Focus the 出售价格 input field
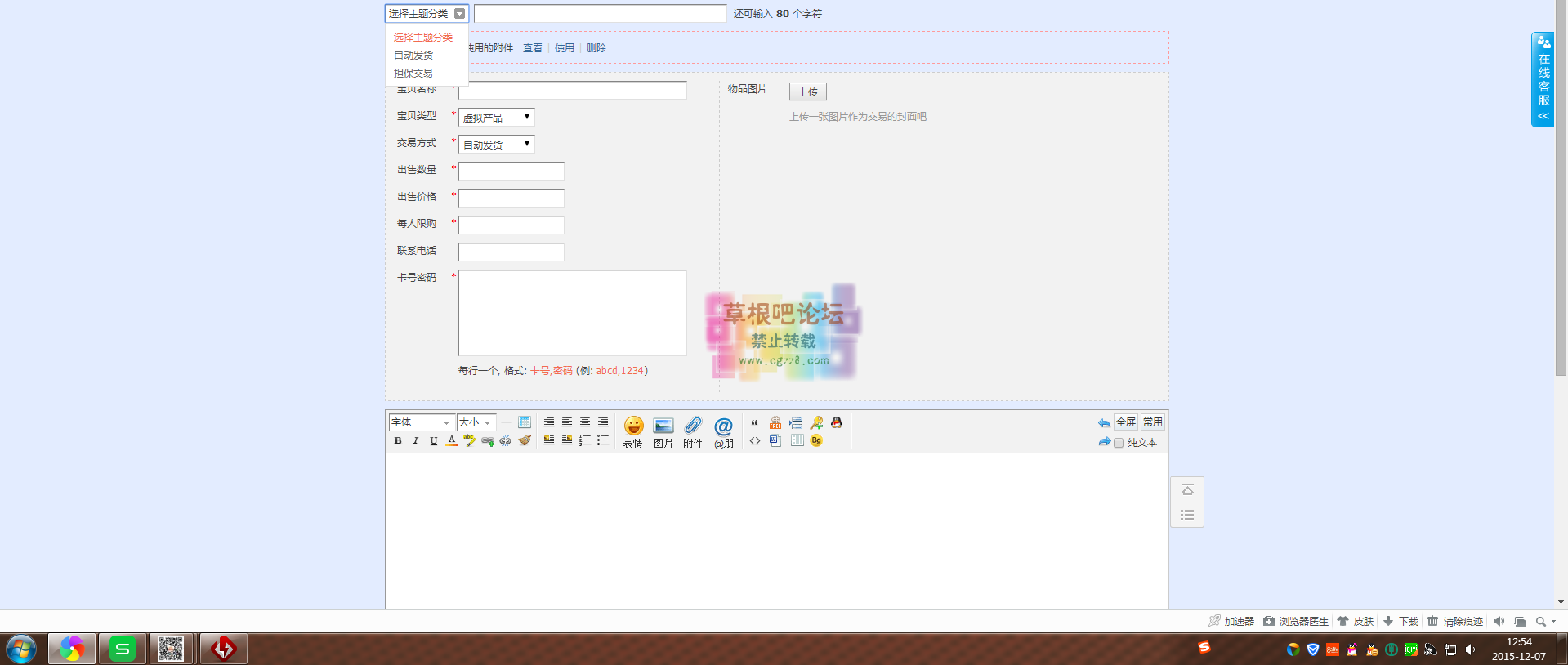This screenshot has height=665, width=1568. click(x=511, y=198)
